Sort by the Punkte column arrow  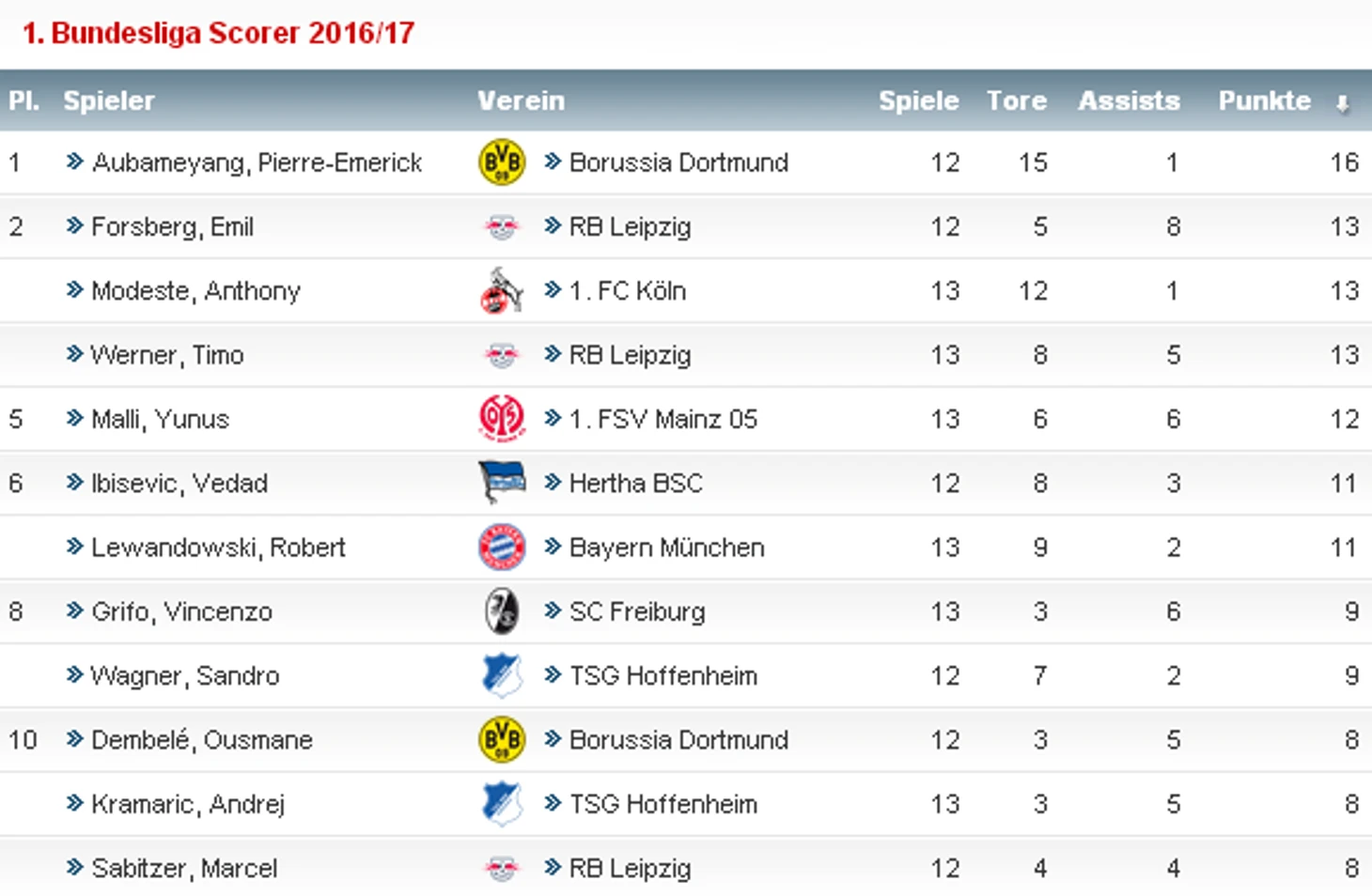pos(1343,103)
